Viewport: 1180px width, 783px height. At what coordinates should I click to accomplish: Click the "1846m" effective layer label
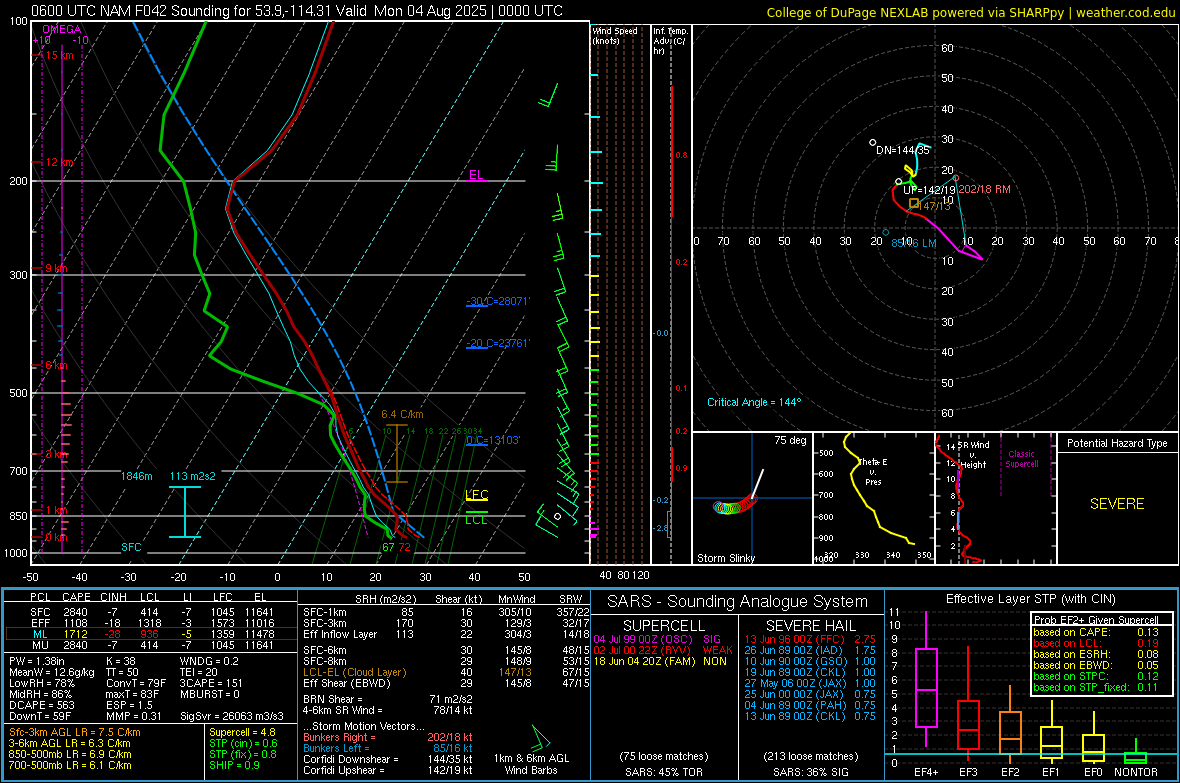[136, 476]
